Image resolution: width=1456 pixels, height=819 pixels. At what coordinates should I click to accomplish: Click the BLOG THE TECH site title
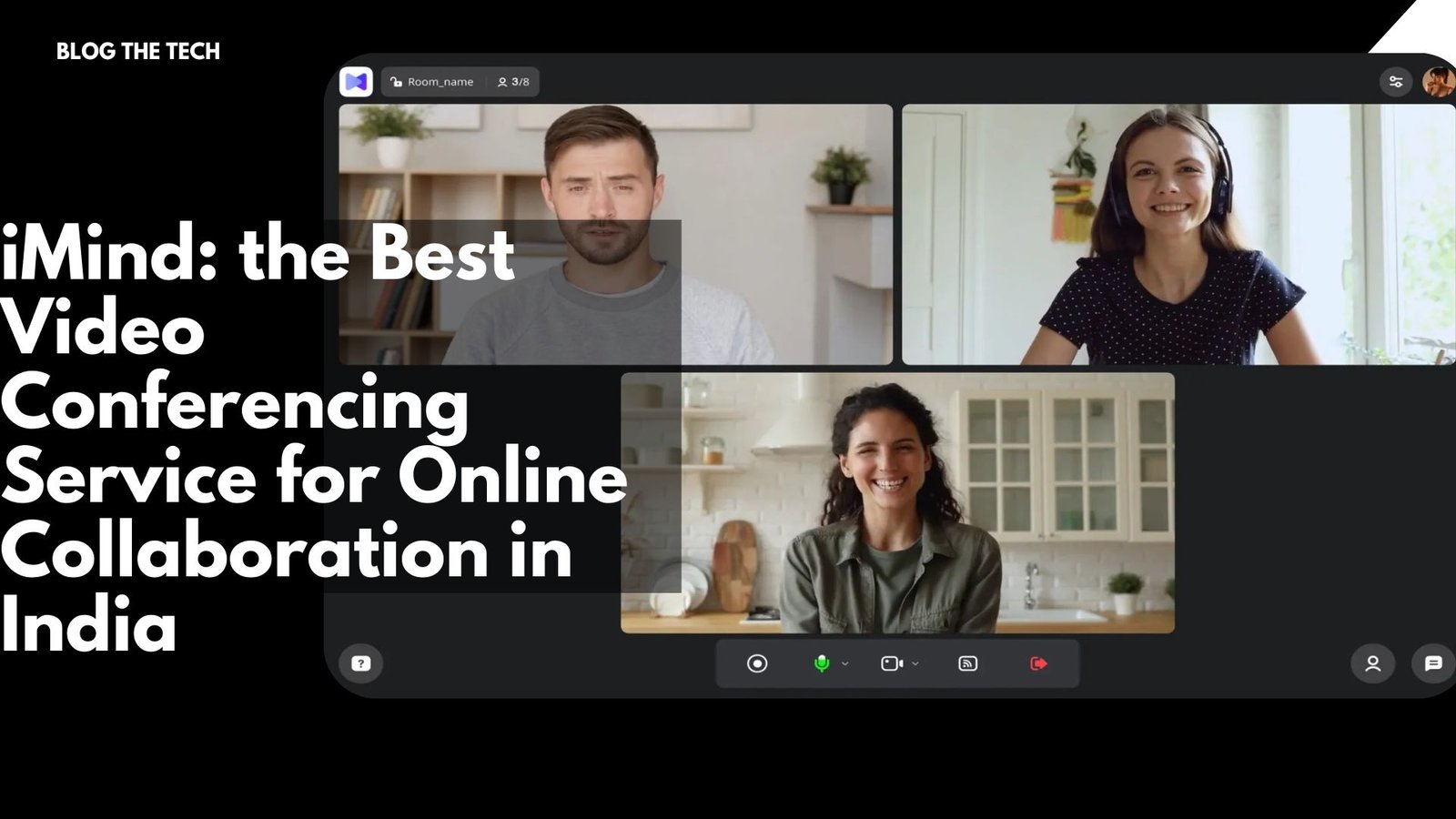(x=138, y=52)
